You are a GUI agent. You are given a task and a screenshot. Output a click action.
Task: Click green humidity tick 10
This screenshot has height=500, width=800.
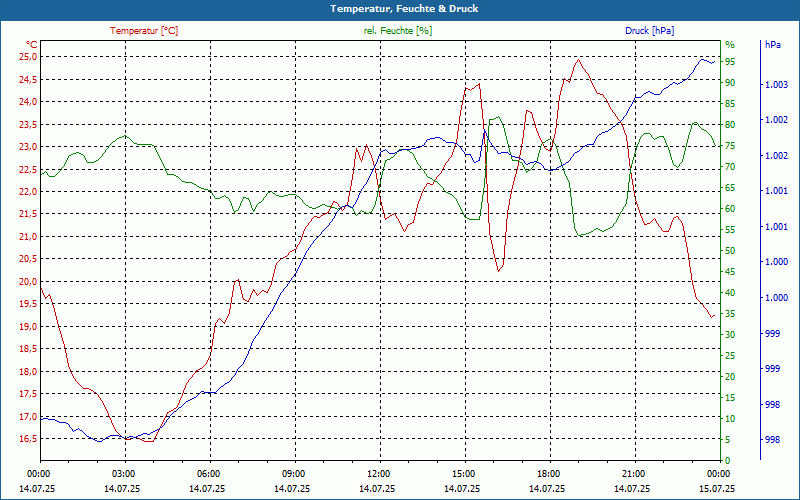(730, 418)
